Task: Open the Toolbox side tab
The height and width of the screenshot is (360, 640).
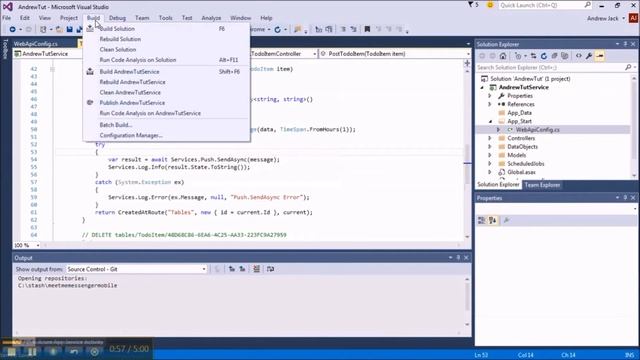Action: [5, 49]
